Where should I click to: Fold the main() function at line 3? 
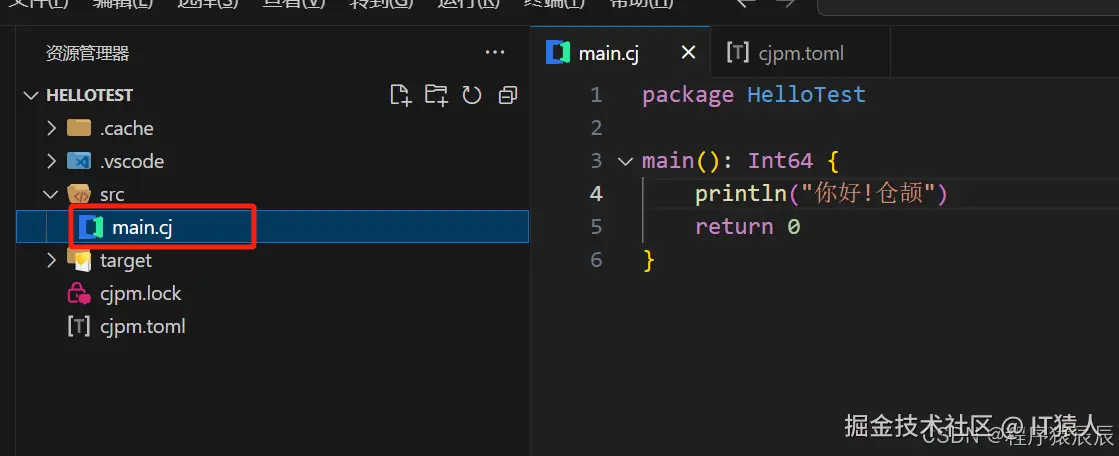pyautogui.click(x=626, y=161)
